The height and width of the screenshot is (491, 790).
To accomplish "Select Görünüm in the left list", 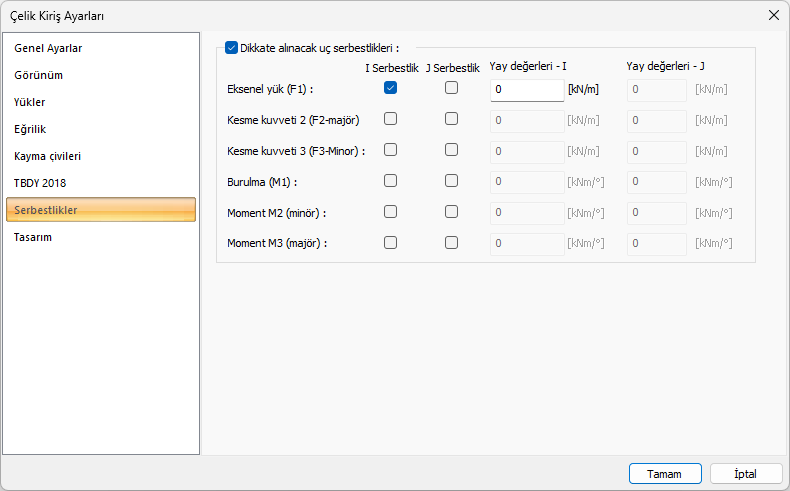I will tap(38, 75).
